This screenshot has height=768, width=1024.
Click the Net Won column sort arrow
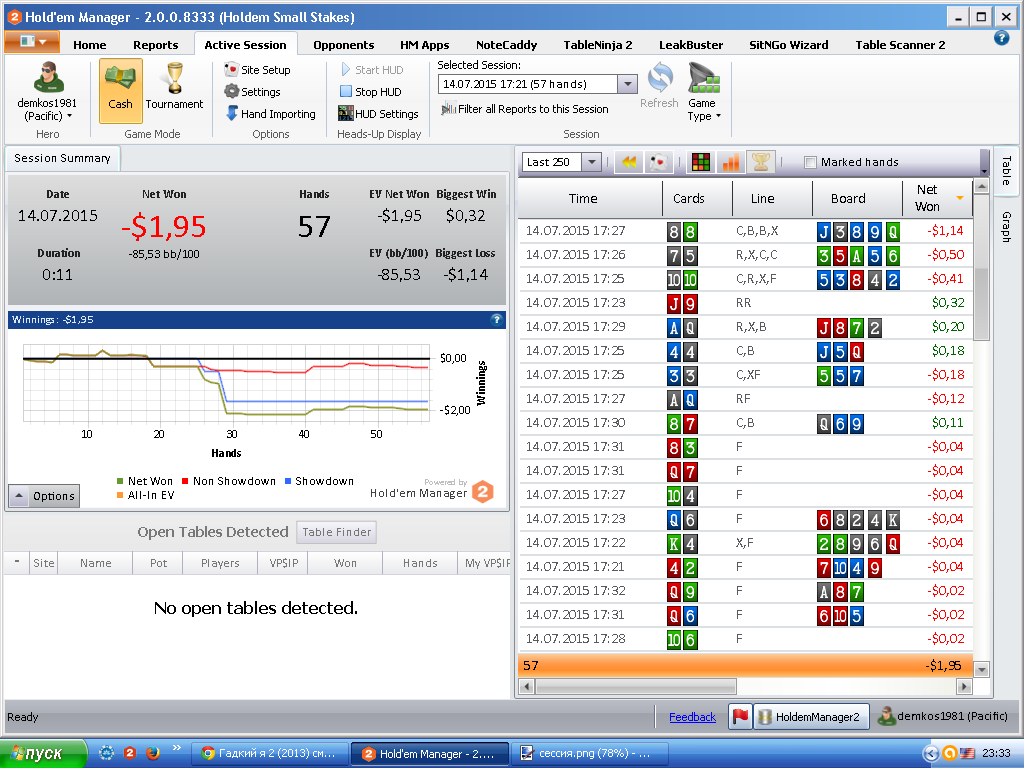(960, 197)
